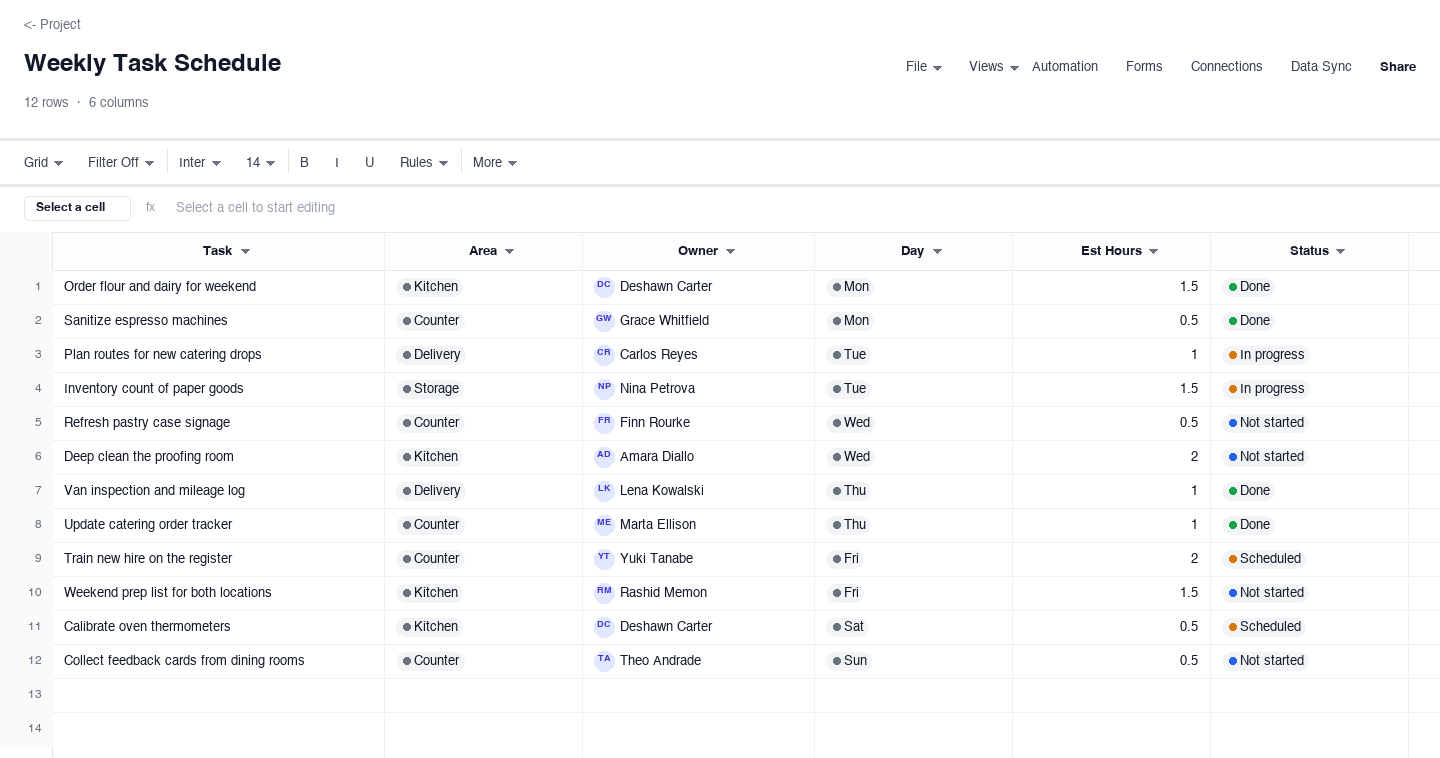The width and height of the screenshot is (1440, 758).
Task: Open the Views menu
Action: 994,66
